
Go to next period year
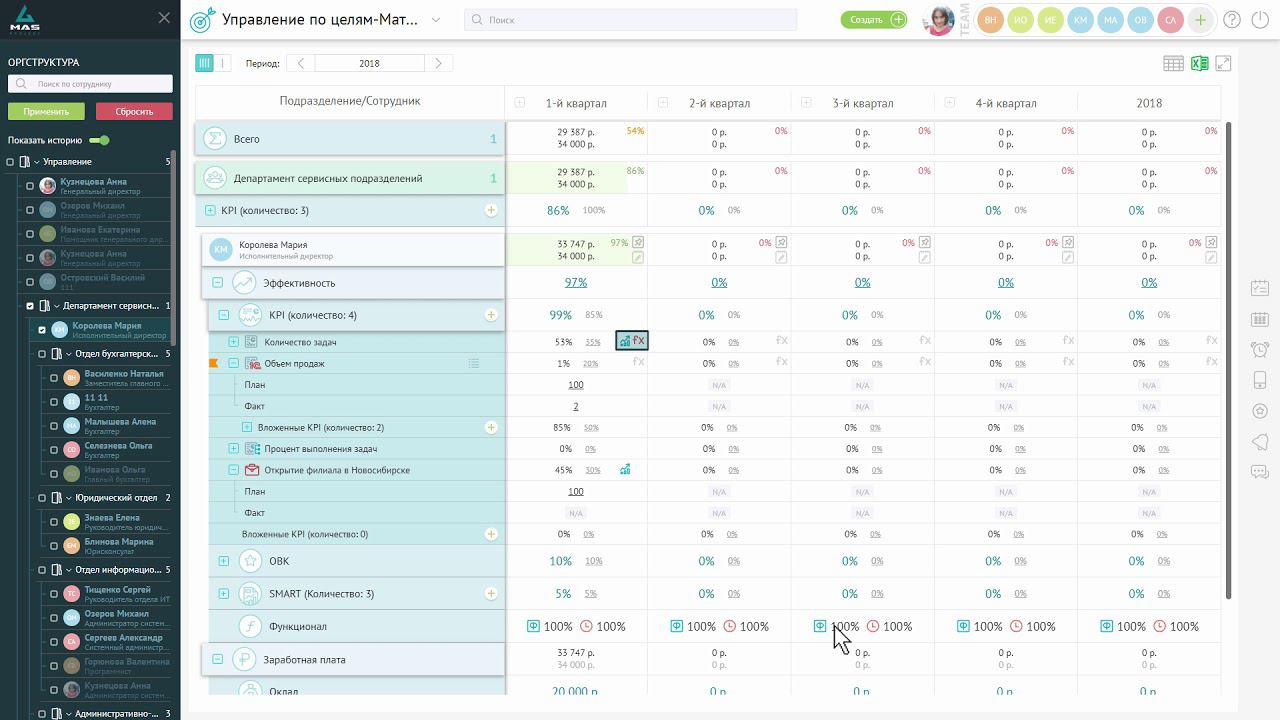click(438, 63)
